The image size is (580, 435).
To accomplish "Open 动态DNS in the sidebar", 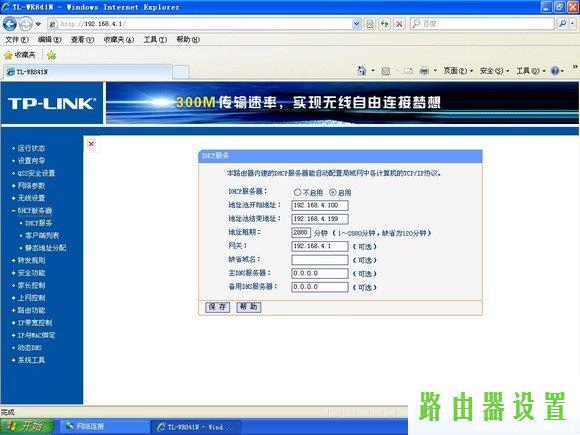I will point(30,348).
